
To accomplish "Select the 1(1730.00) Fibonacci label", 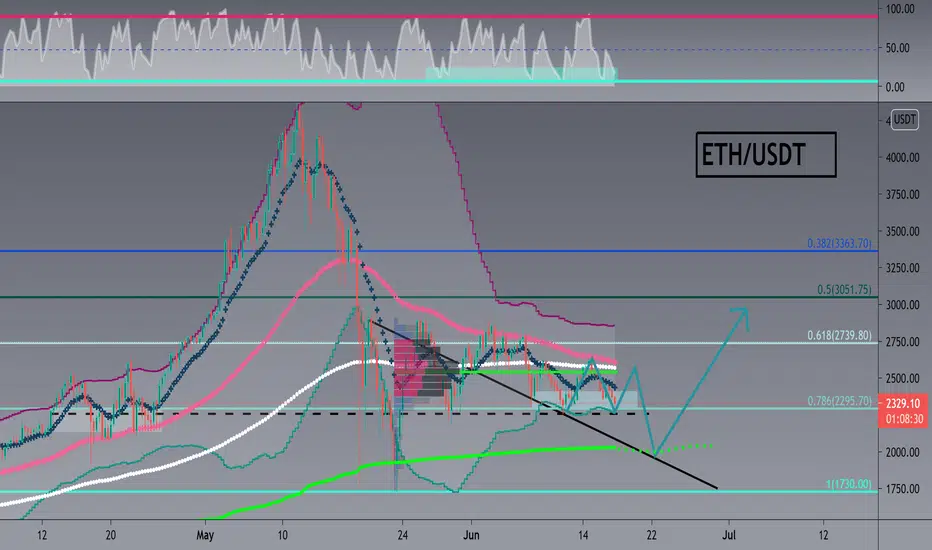I will [849, 484].
